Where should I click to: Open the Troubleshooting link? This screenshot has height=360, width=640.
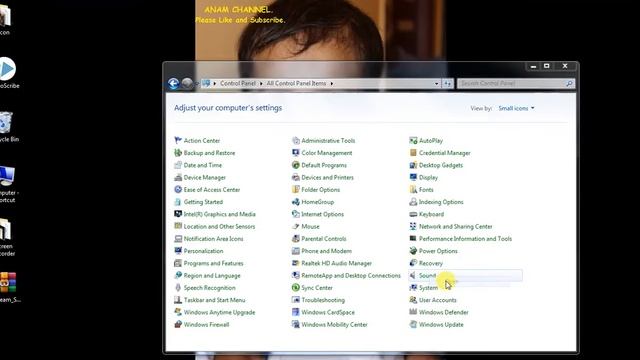tap(323, 300)
